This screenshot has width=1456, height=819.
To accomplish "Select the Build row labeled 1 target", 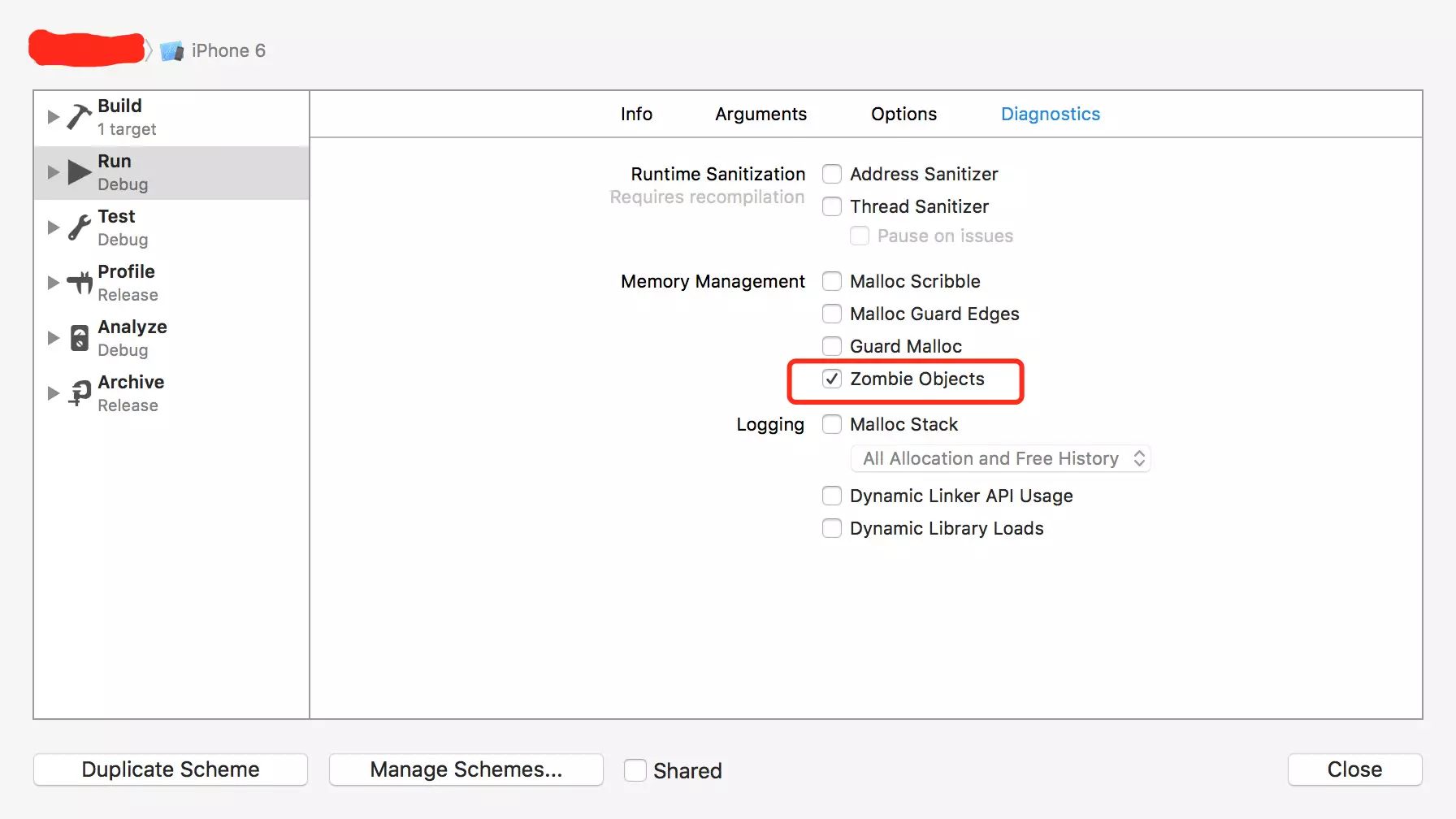I will (171, 117).
